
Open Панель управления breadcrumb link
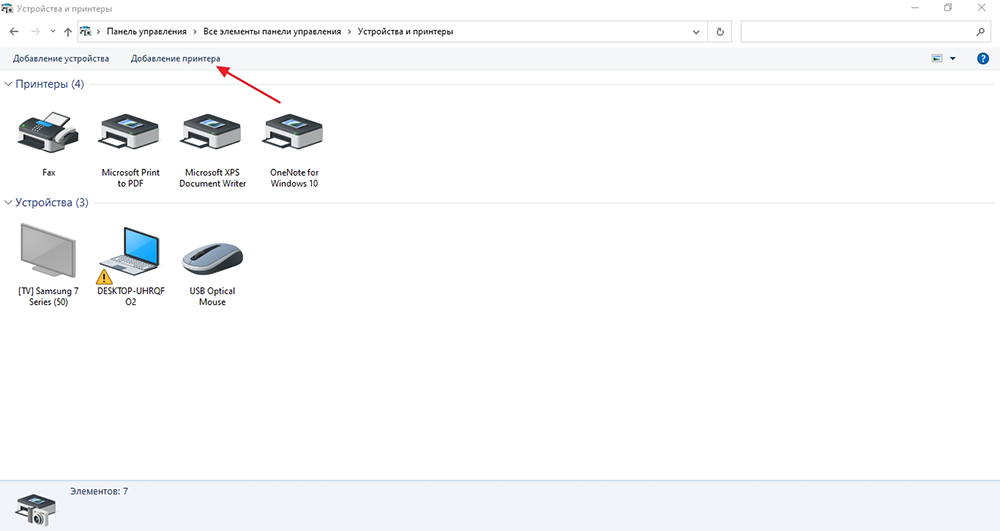pyautogui.click(x=147, y=31)
